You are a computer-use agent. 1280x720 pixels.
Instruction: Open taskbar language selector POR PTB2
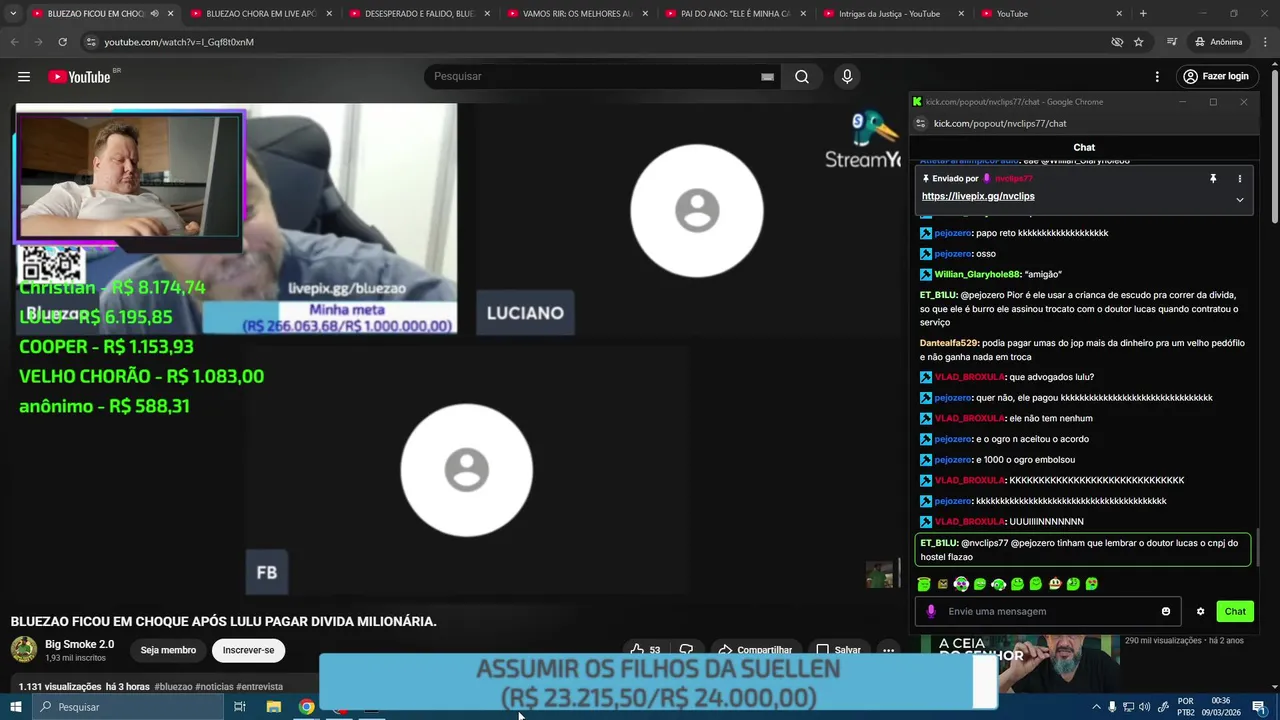pos(1186,707)
